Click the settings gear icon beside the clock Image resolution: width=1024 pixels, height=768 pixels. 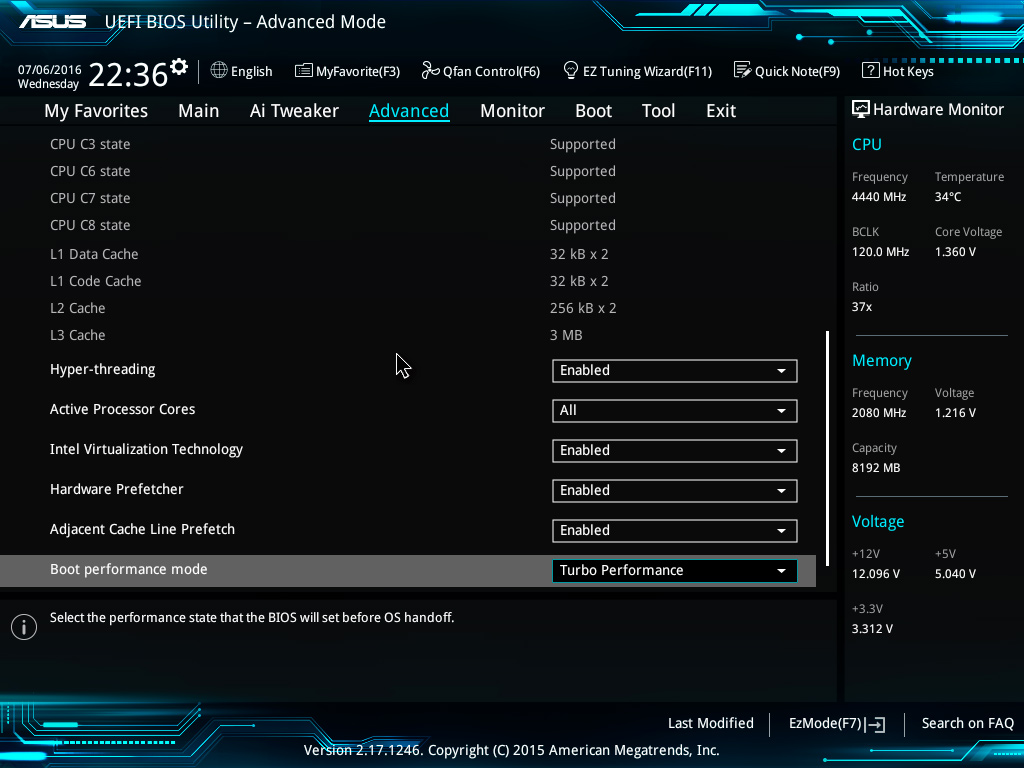click(x=179, y=67)
